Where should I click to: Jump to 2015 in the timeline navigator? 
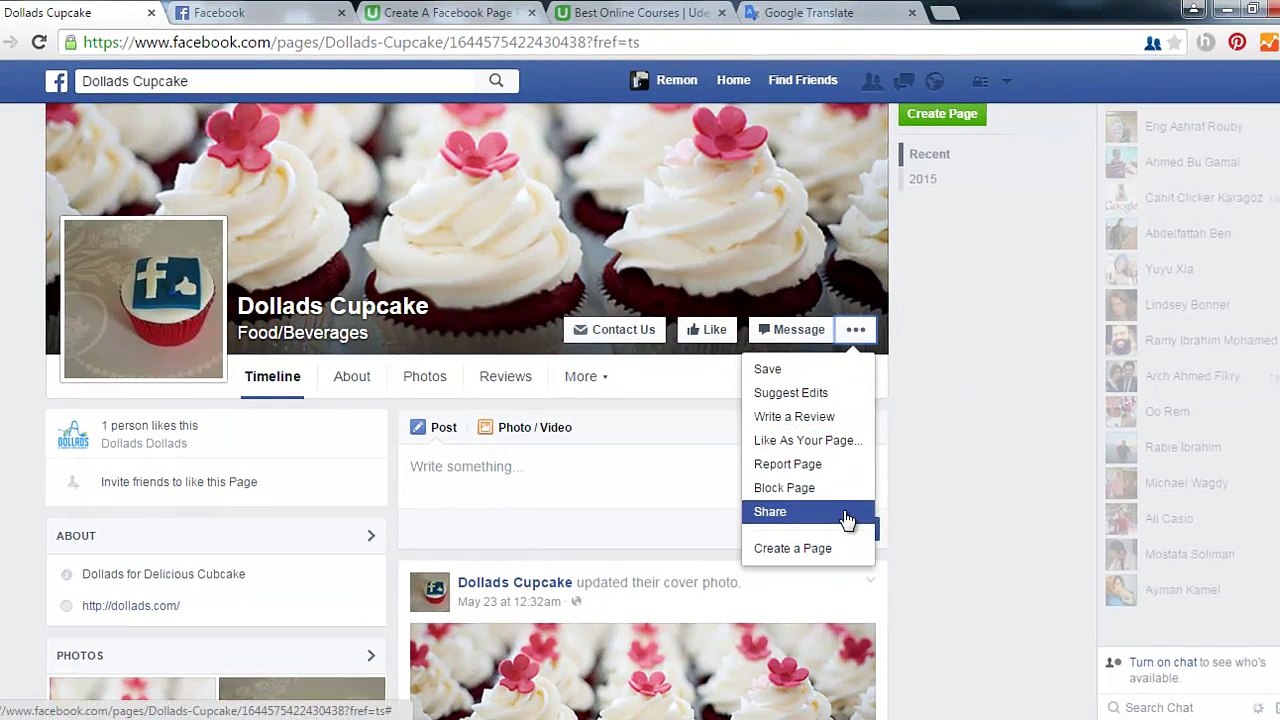(x=923, y=179)
